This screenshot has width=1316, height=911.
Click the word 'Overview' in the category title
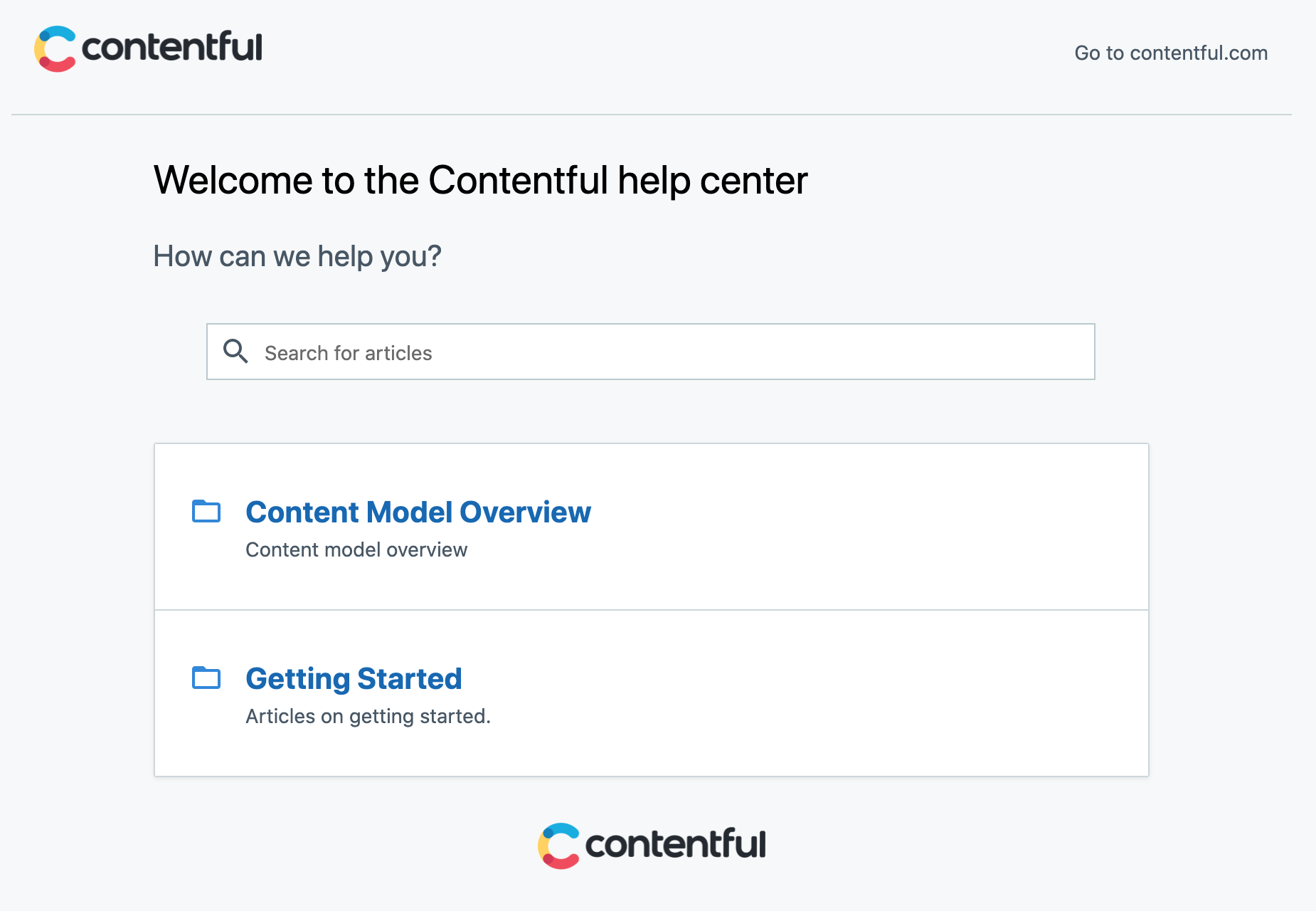click(x=525, y=512)
